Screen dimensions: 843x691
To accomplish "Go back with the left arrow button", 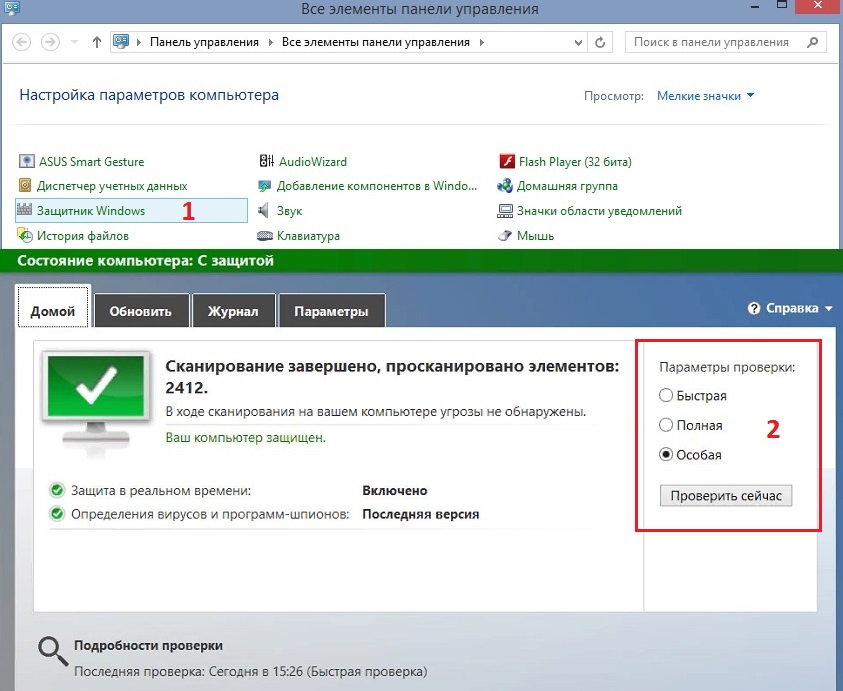I will (x=22, y=42).
